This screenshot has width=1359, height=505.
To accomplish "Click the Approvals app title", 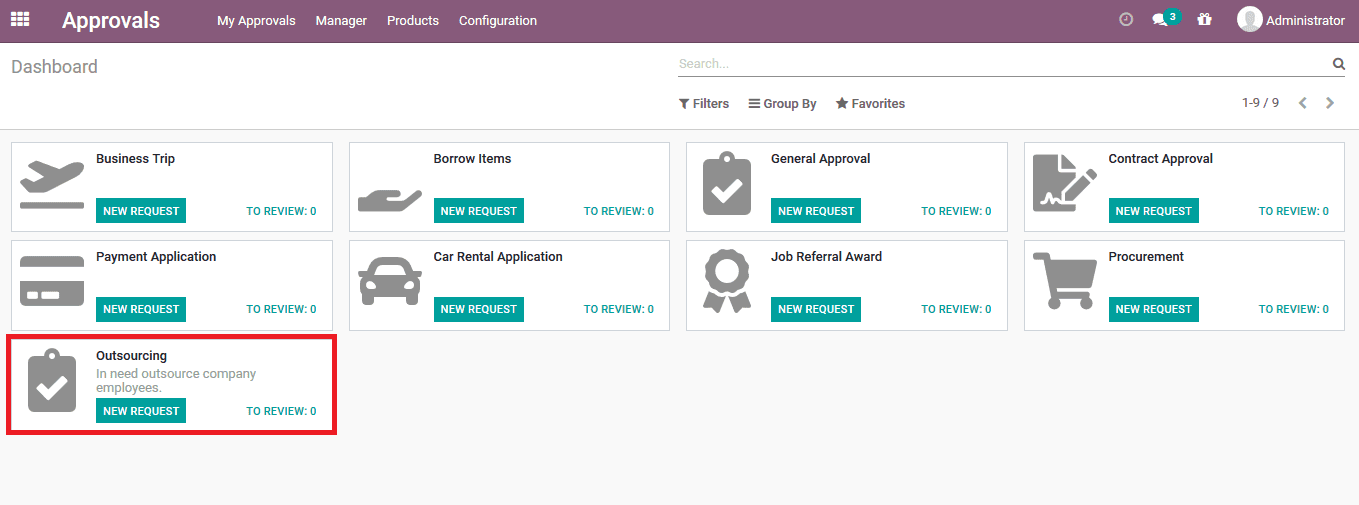I will point(111,20).
